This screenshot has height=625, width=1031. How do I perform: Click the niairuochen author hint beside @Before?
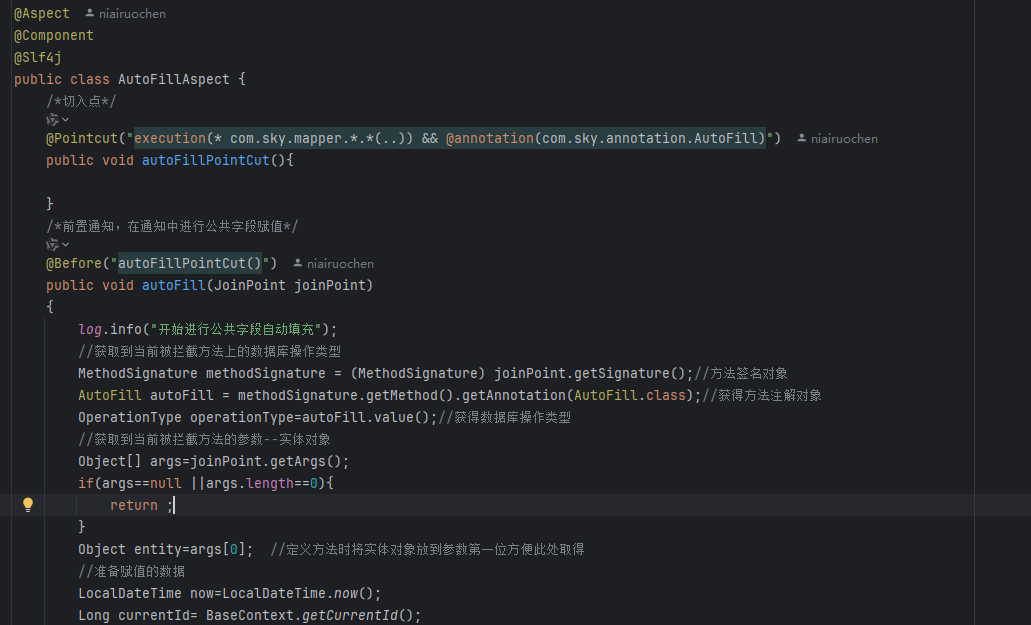333,264
